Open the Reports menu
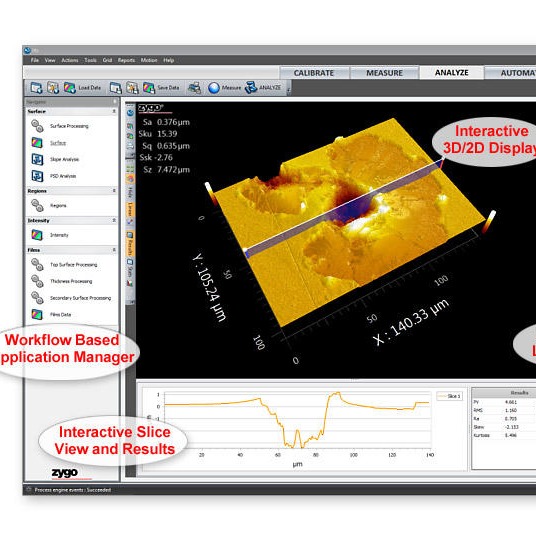536x536 pixels. tap(126, 60)
